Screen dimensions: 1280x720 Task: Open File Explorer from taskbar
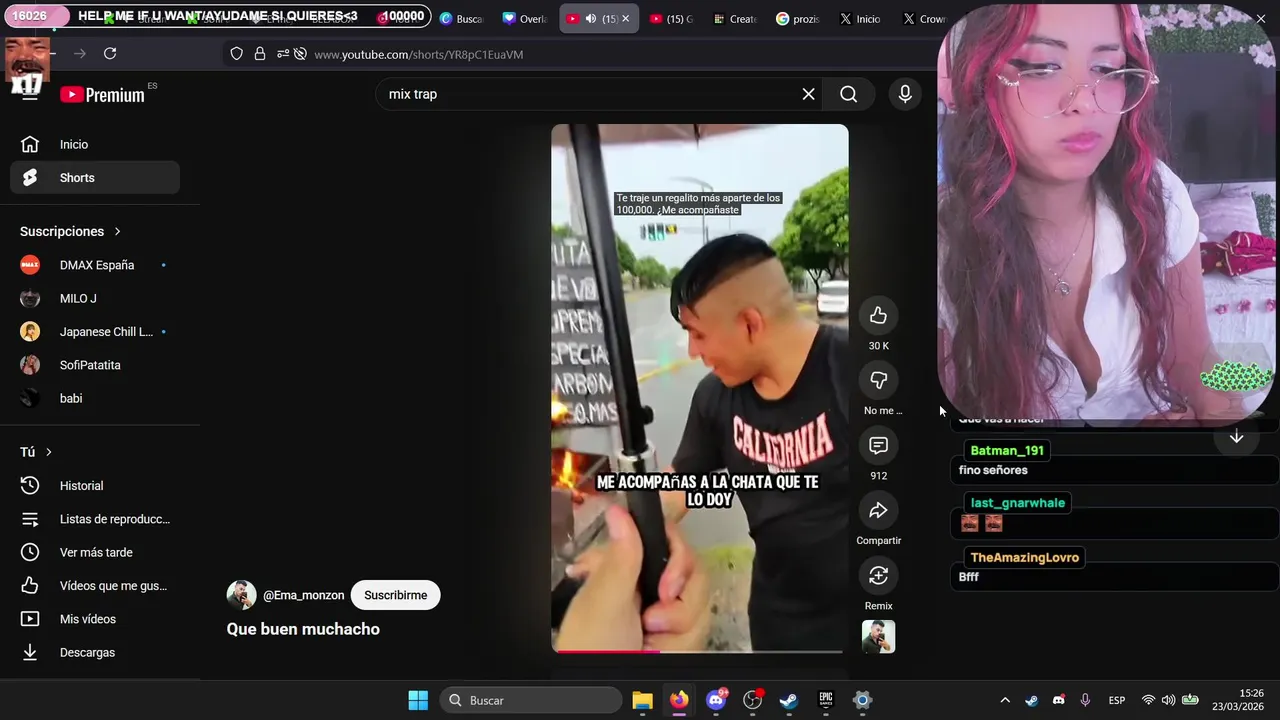pyautogui.click(x=642, y=700)
